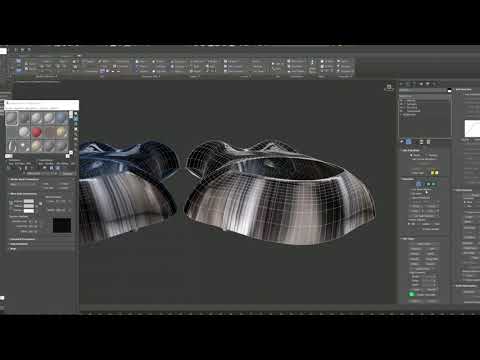
Task: Click the highlighted blue sub-object selection icon
Action: click(420, 184)
